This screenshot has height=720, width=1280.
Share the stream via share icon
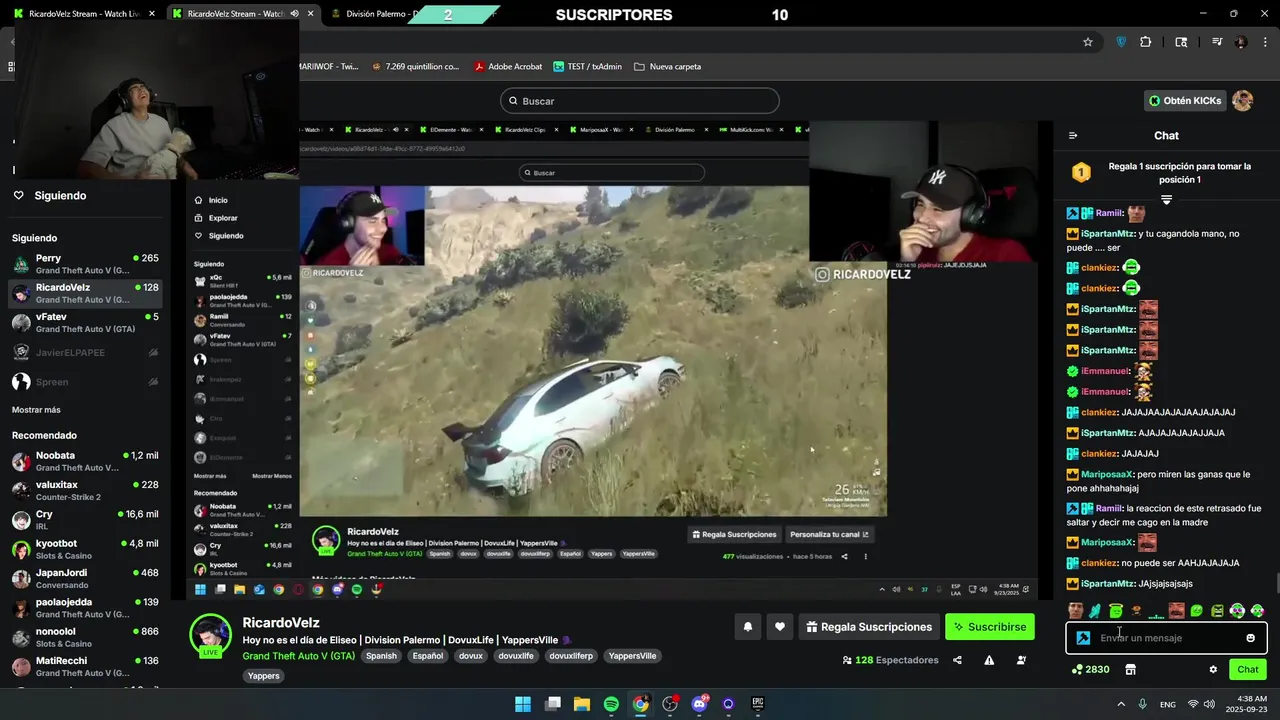[957, 660]
